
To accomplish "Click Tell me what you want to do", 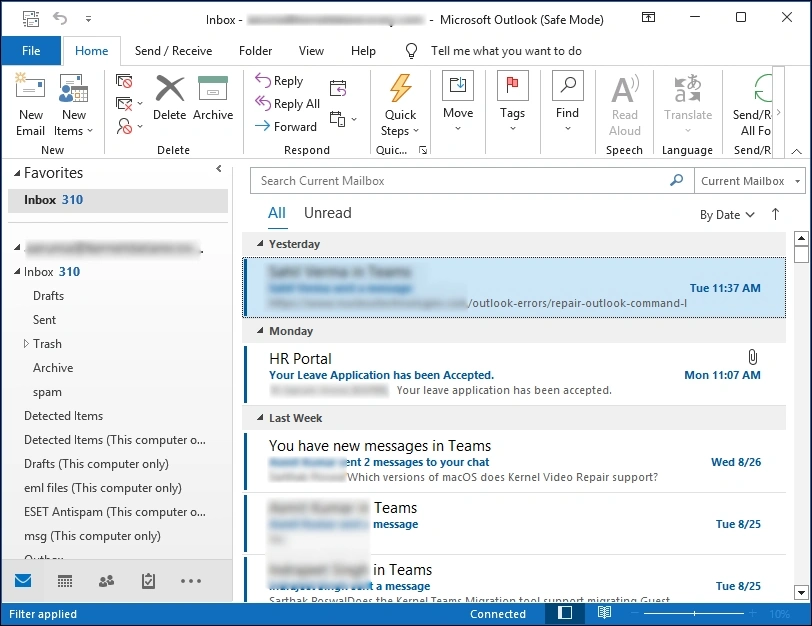I will pyautogui.click(x=506, y=51).
